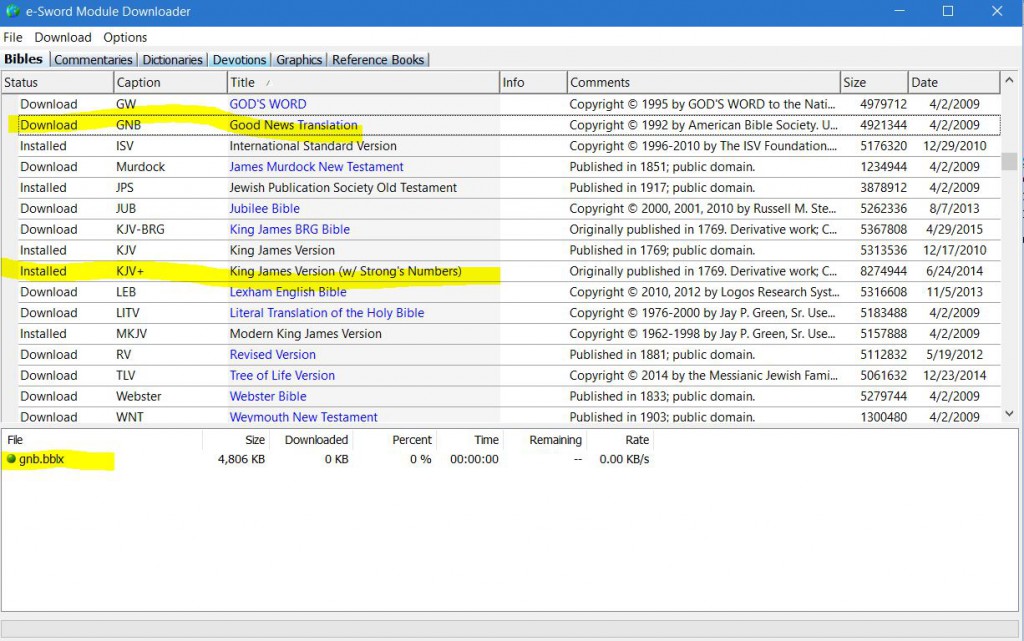Select the Lexham English Bible row
The height and width of the screenshot is (641, 1024).
point(288,292)
